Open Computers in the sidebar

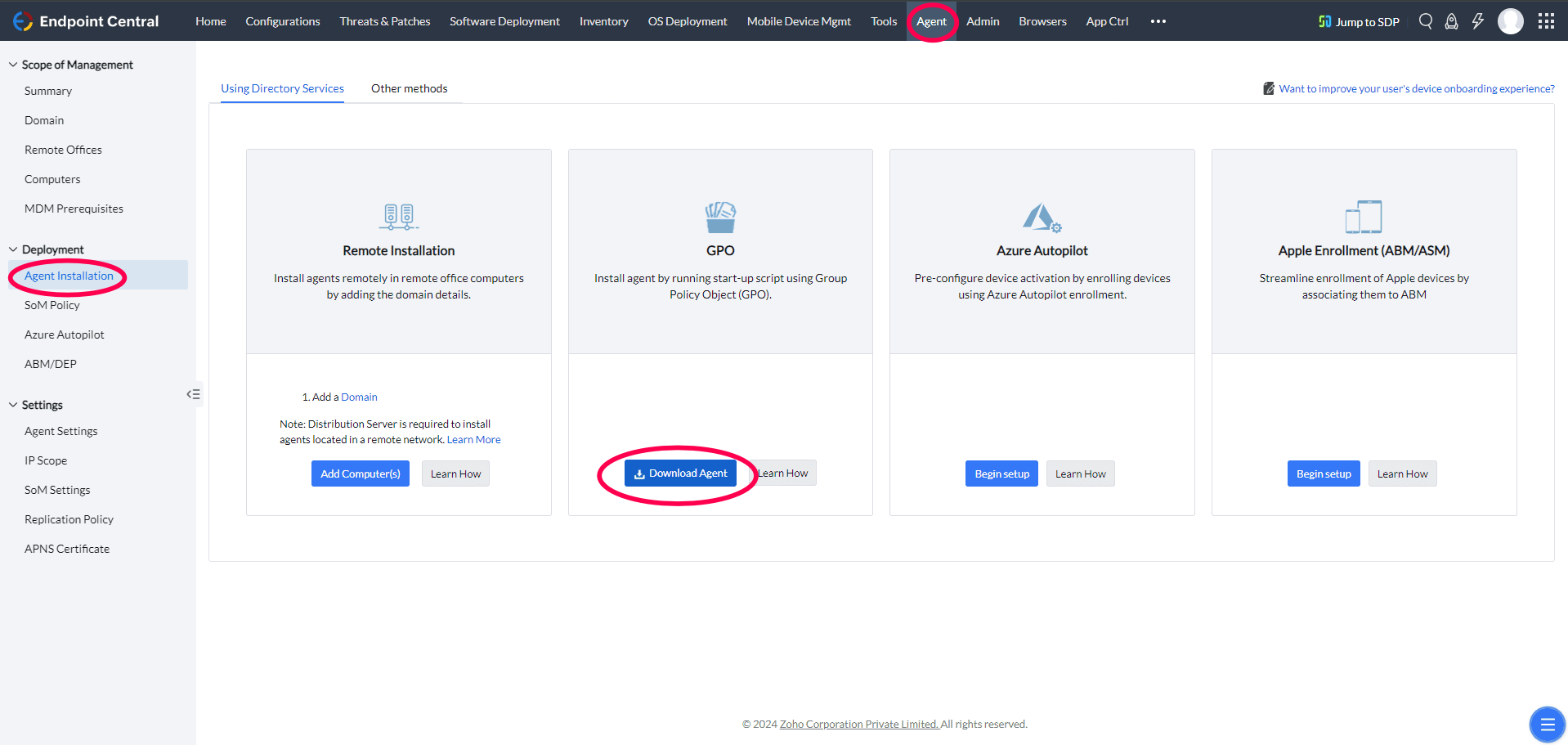point(52,179)
